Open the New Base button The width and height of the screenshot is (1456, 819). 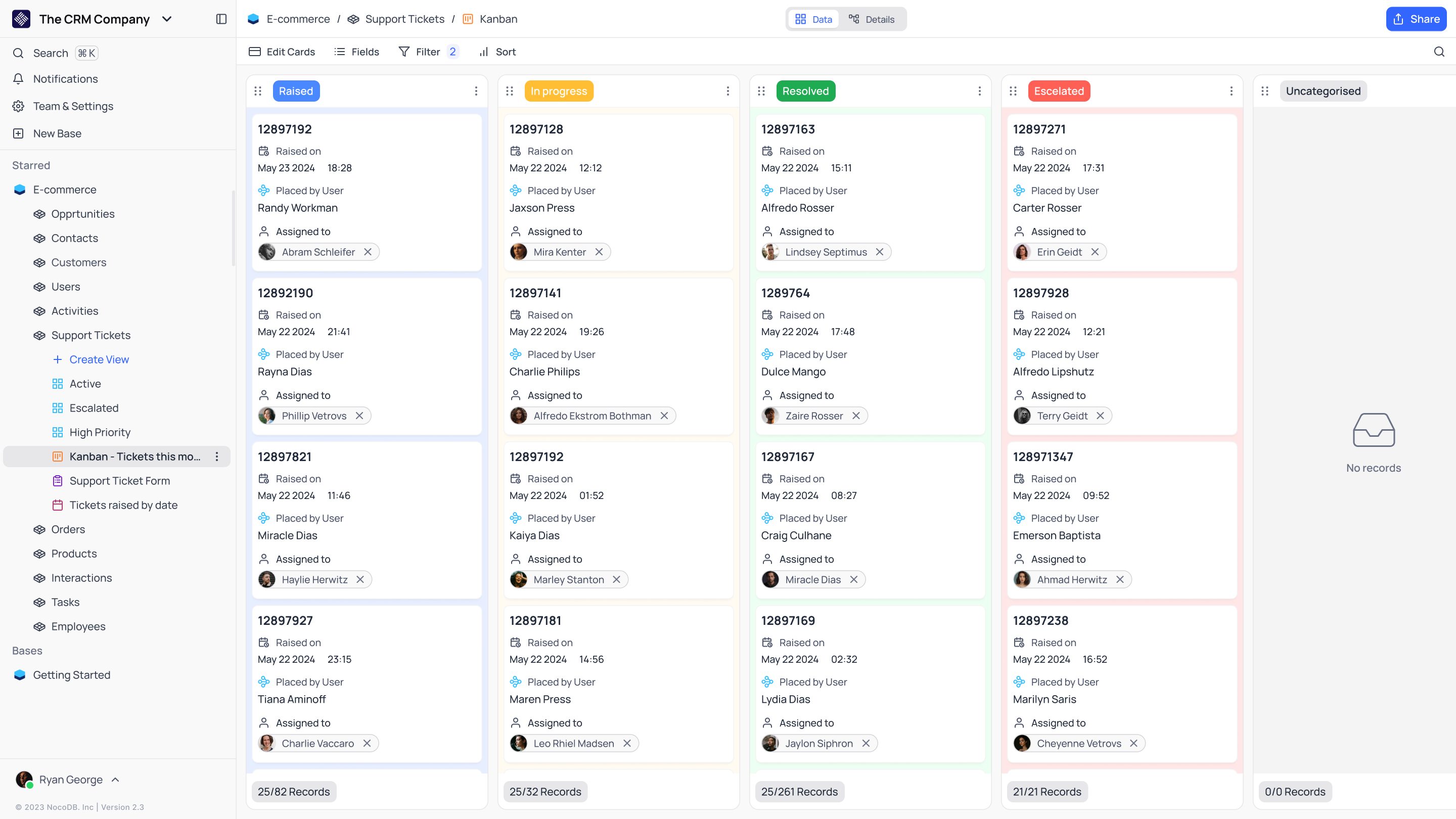(x=56, y=133)
